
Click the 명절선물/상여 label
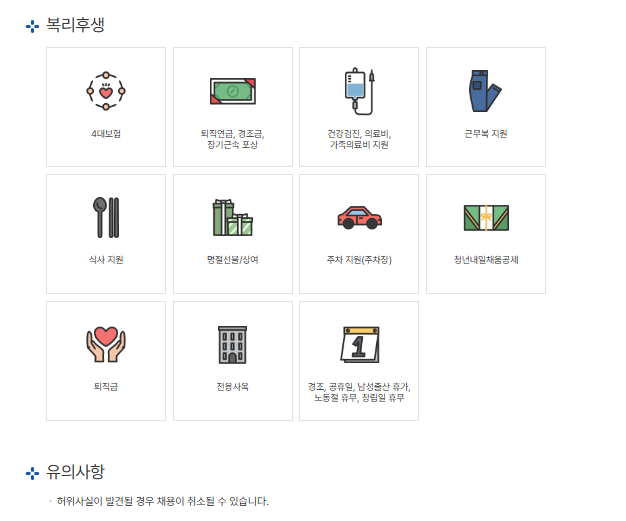[233, 260]
